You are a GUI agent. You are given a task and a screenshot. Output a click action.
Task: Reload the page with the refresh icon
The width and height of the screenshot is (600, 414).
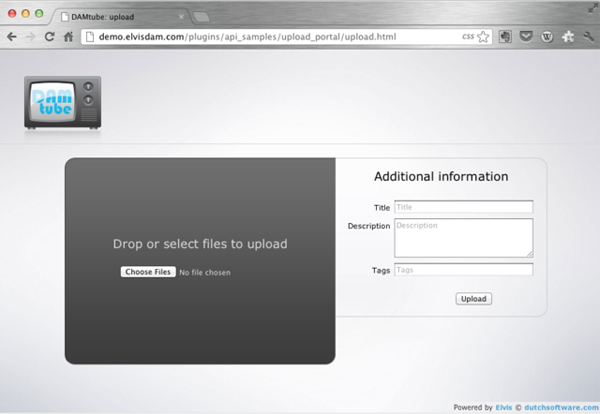tap(49, 37)
